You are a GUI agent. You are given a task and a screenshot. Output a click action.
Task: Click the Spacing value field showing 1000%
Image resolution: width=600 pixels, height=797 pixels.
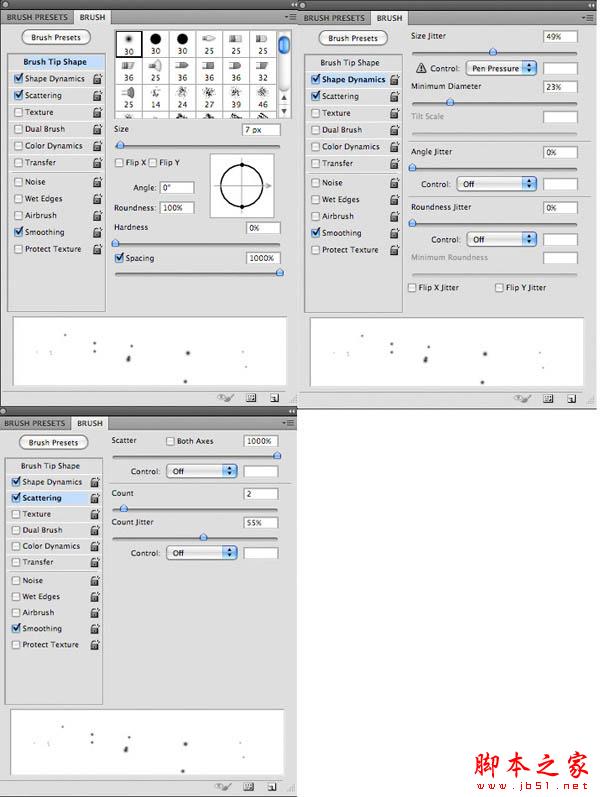pyautogui.click(x=263, y=258)
